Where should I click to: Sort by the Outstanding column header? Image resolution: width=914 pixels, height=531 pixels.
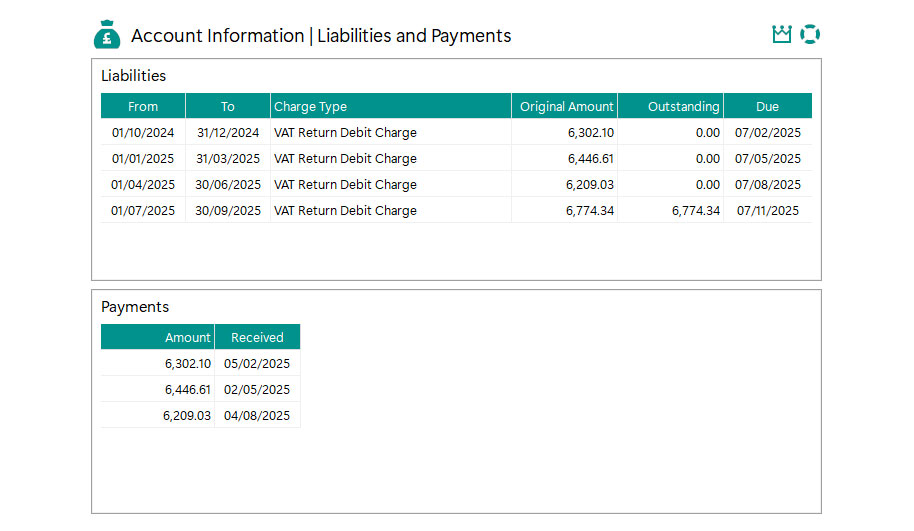pyautogui.click(x=683, y=107)
